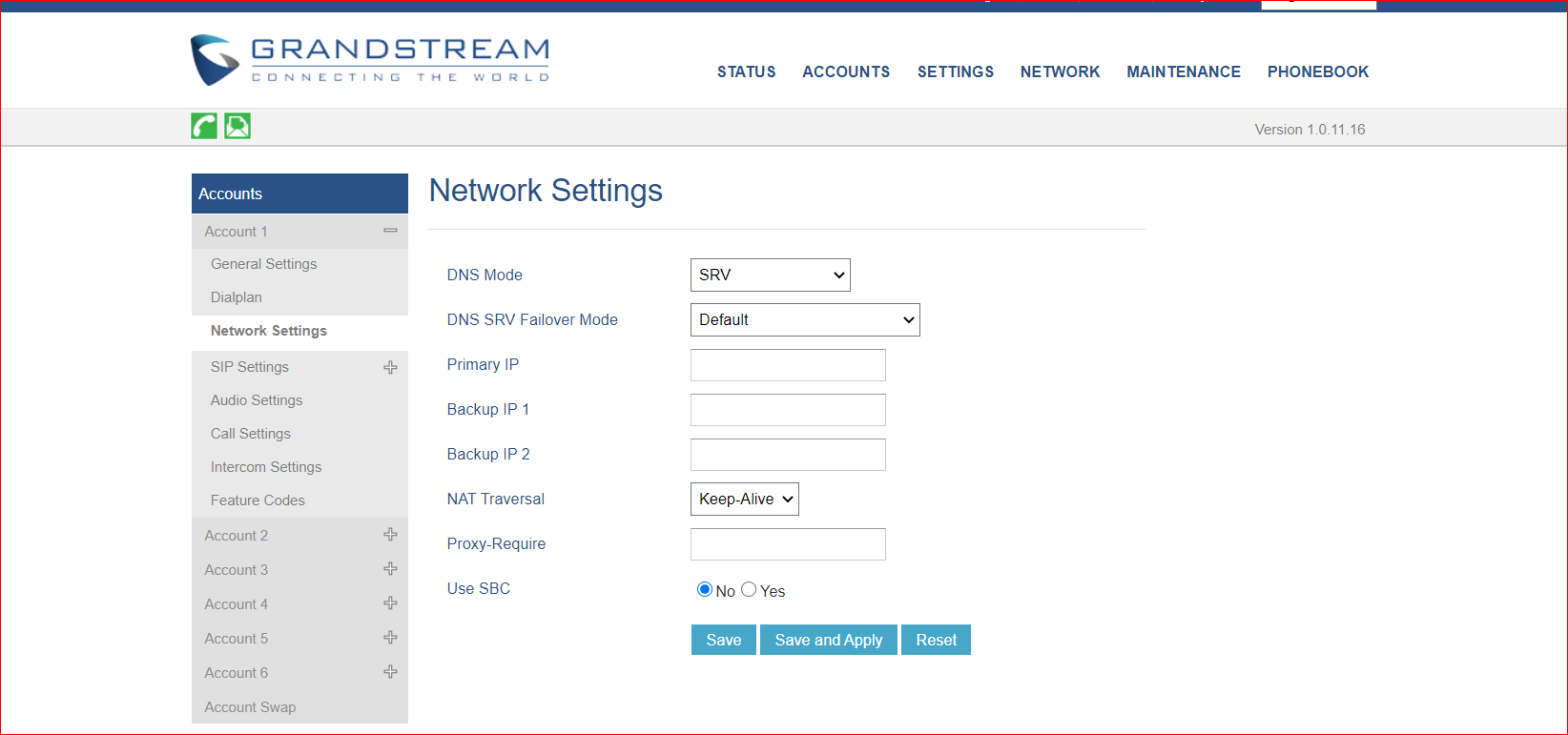Click the Version 1.0.11.16 text
1568x735 pixels.
1310,130
